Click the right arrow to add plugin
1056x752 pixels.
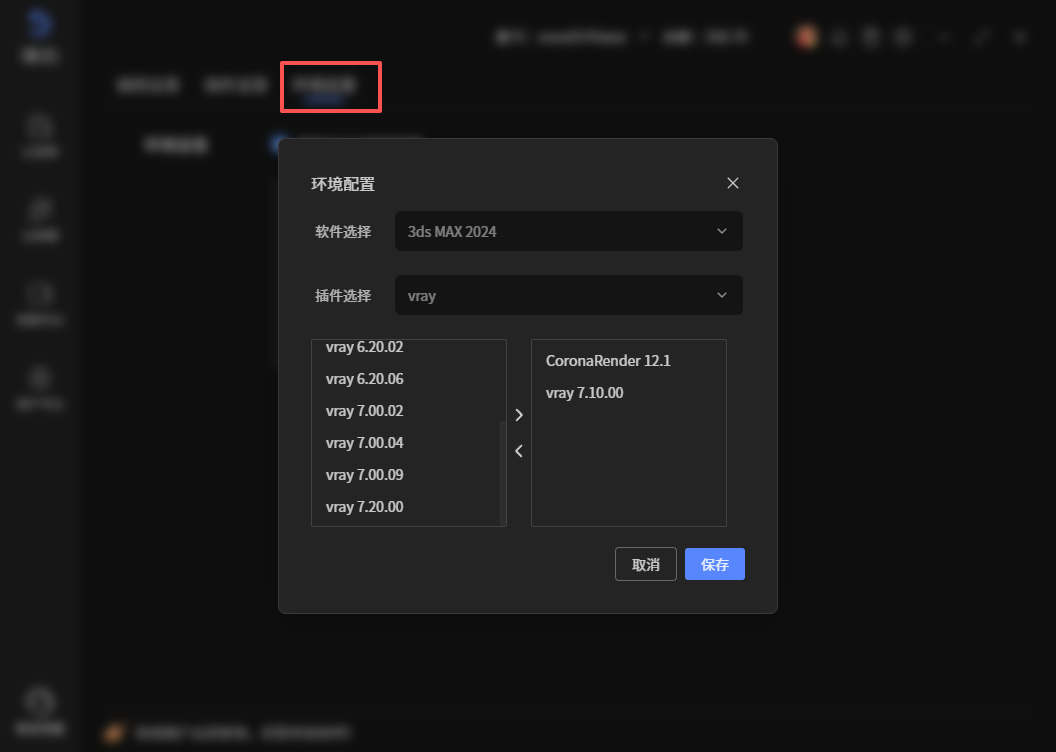click(x=518, y=415)
